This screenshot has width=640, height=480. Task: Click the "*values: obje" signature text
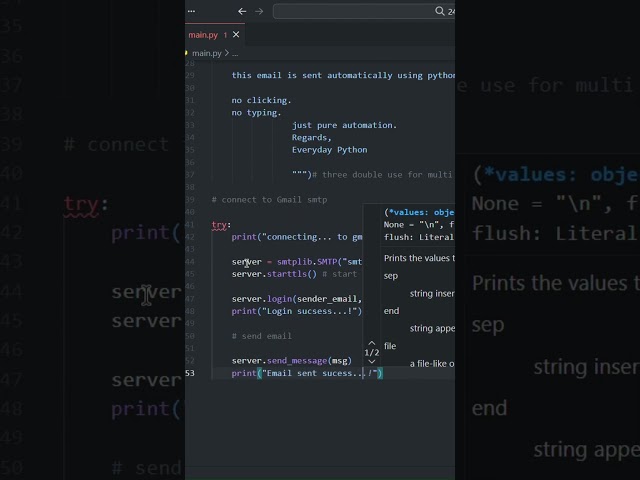tap(419, 212)
